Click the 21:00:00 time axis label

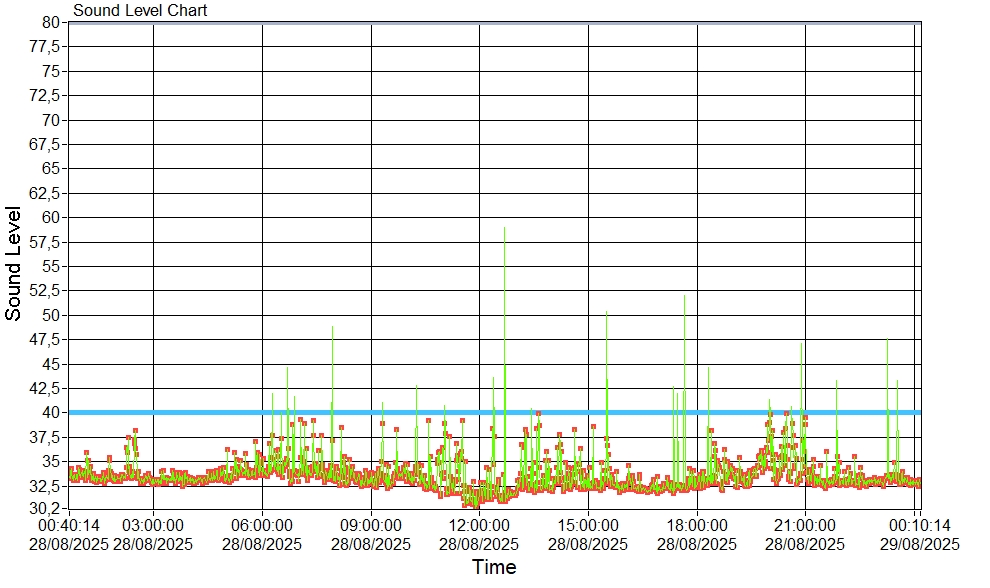(x=805, y=525)
